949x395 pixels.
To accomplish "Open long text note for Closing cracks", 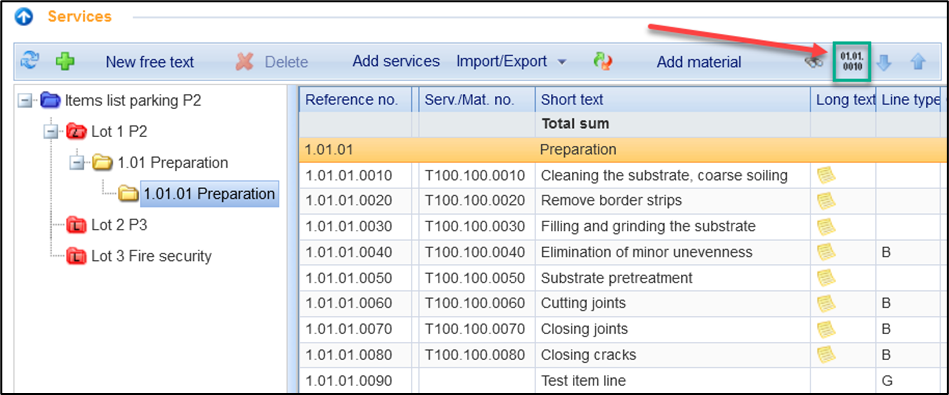I will (x=826, y=354).
